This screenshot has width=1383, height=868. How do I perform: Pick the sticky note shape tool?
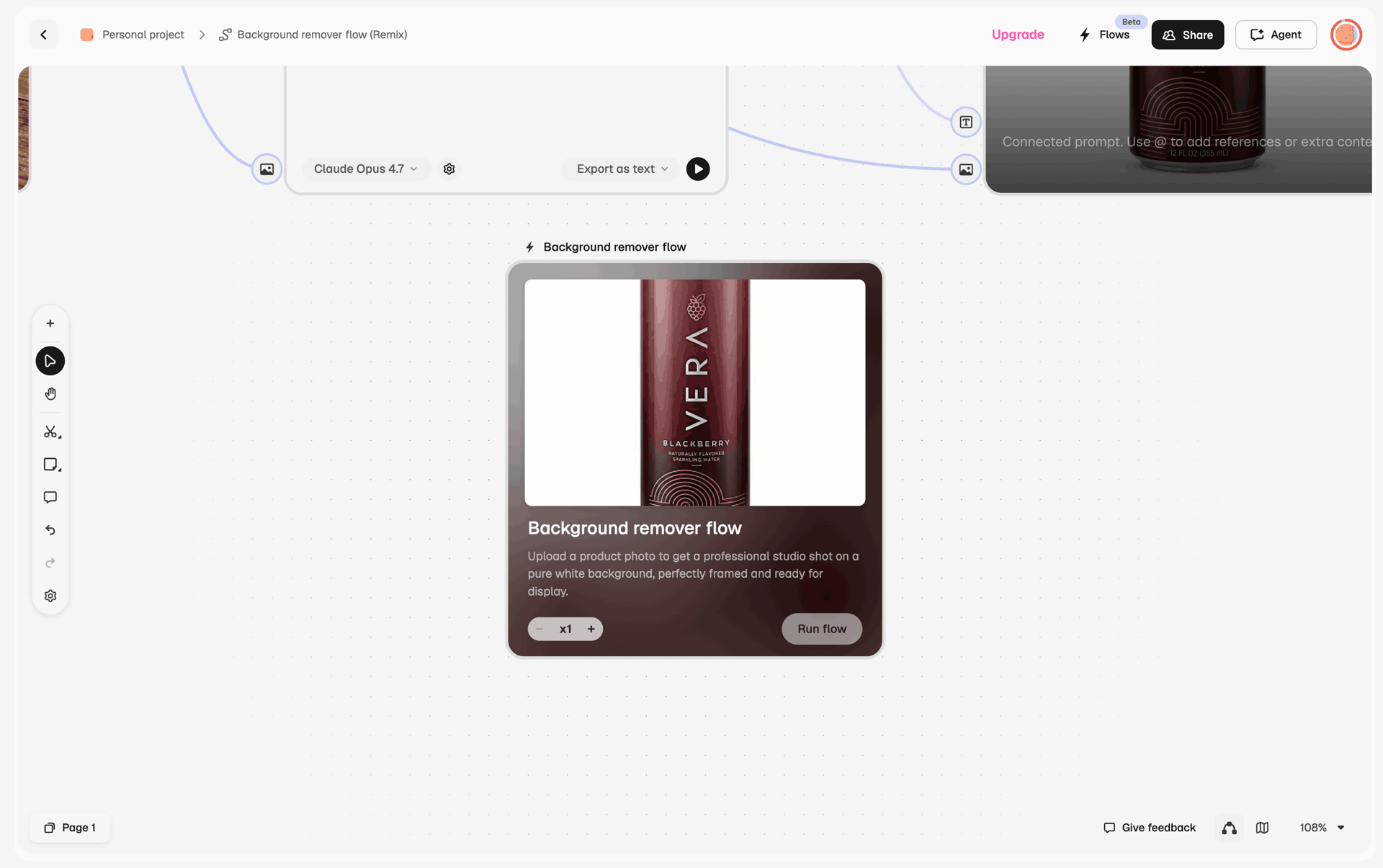tap(50, 465)
